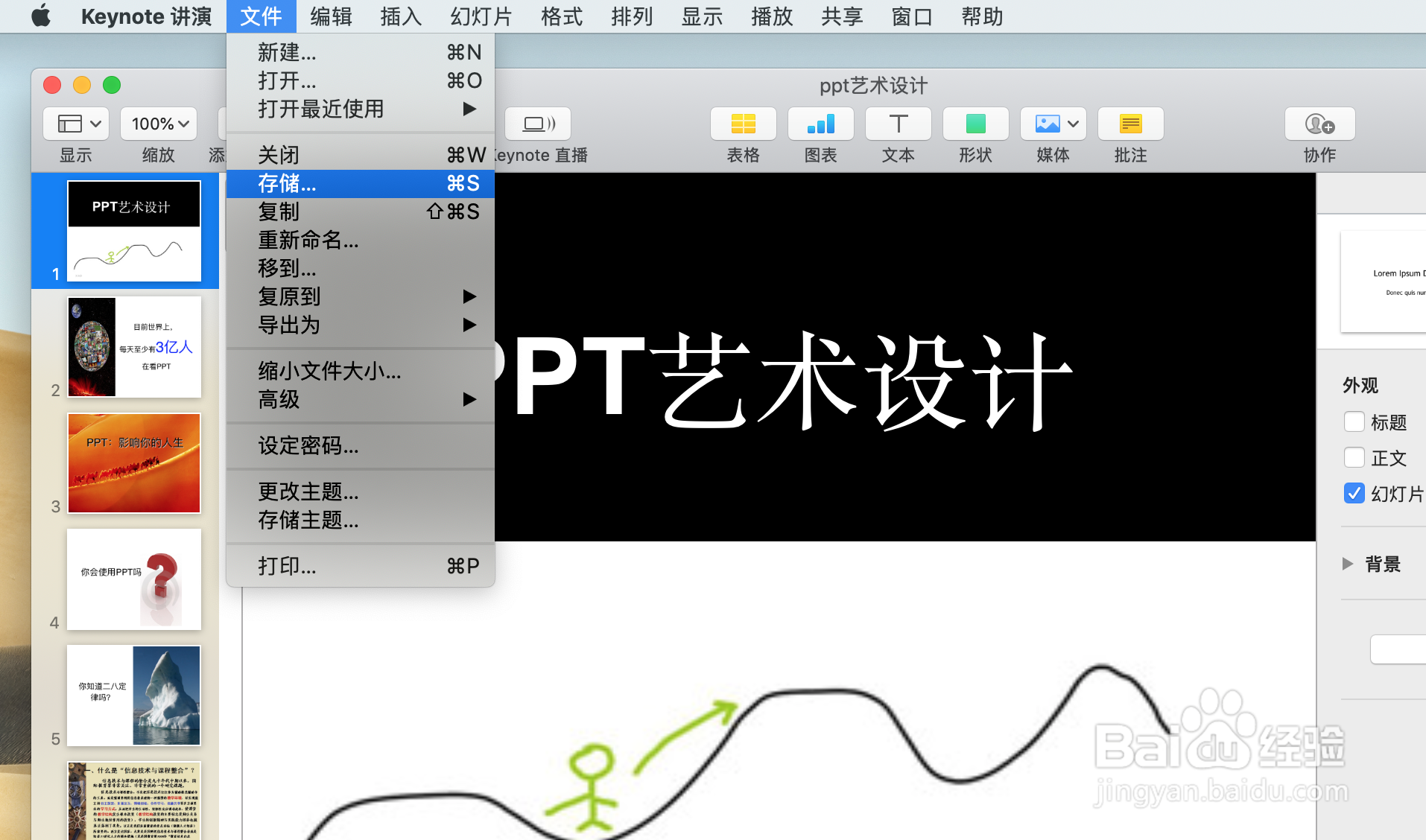Viewport: 1426px width, 840px height.
Task: Open the 帮助 menu
Action: [x=982, y=16]
